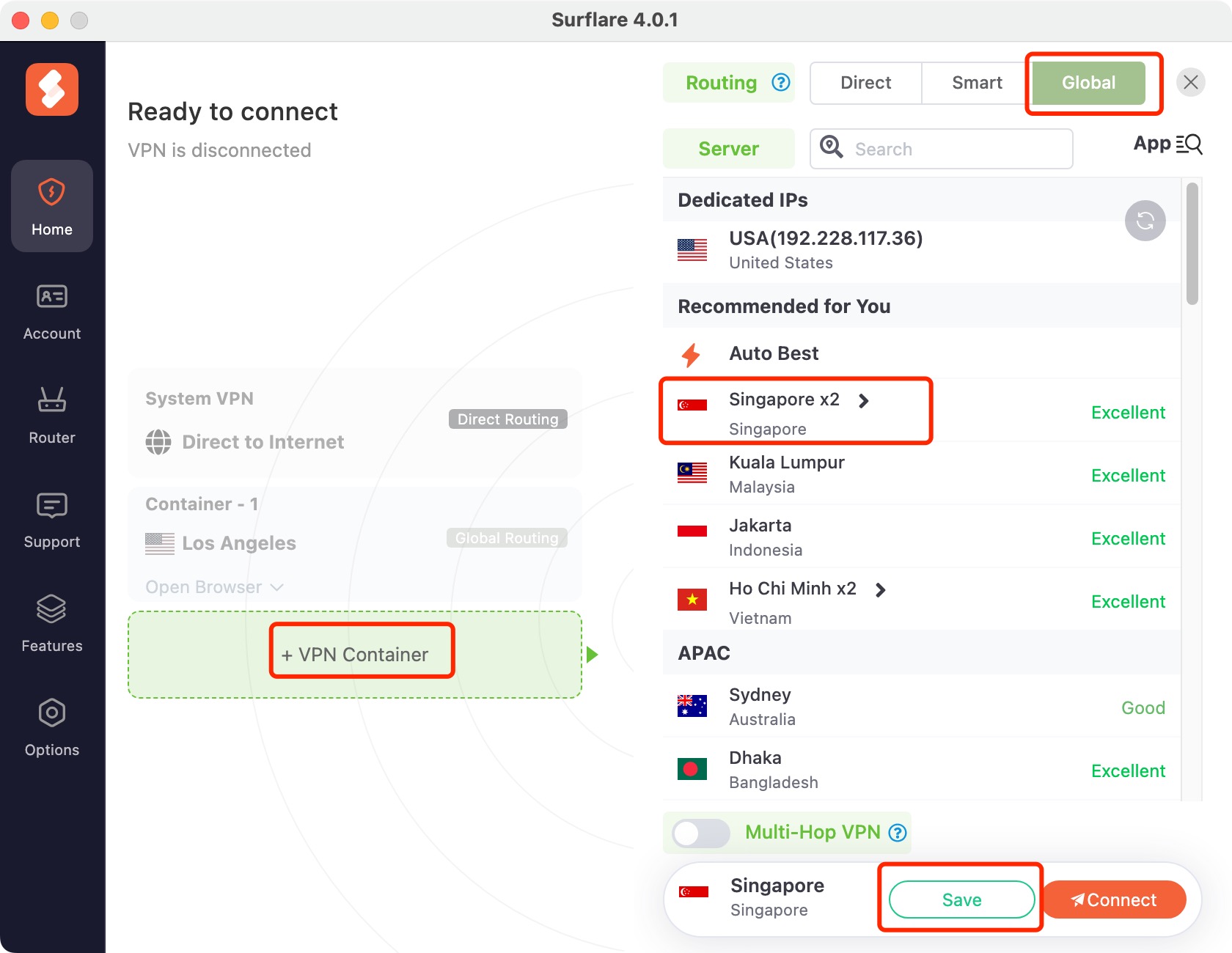Click the Support chat icon
Image resolution: width=1232 pixels, height=953 pixels.
pyautogui.click(x=51, y=516)
